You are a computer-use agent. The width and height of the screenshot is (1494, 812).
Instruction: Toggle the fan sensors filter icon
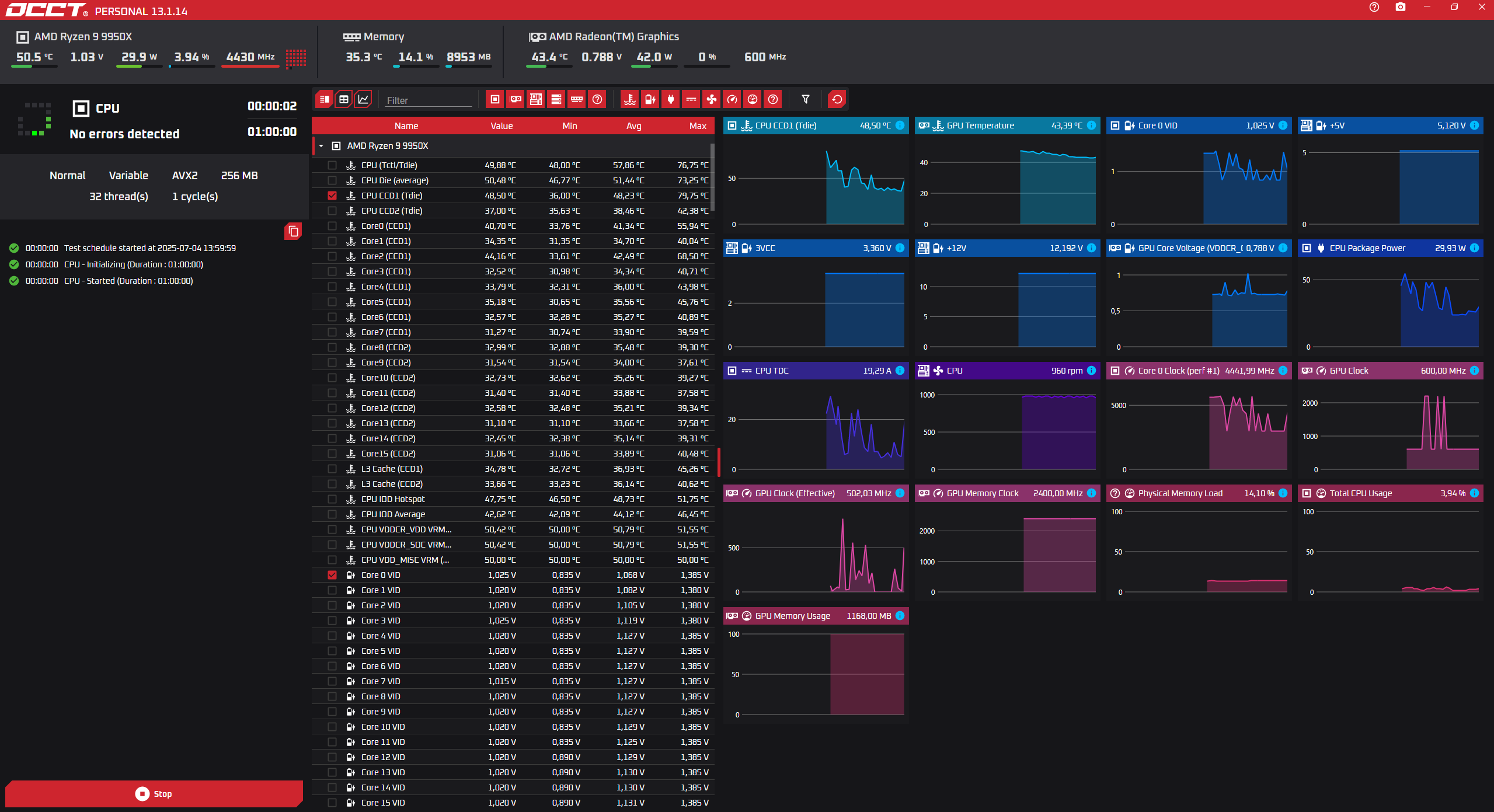711,99
